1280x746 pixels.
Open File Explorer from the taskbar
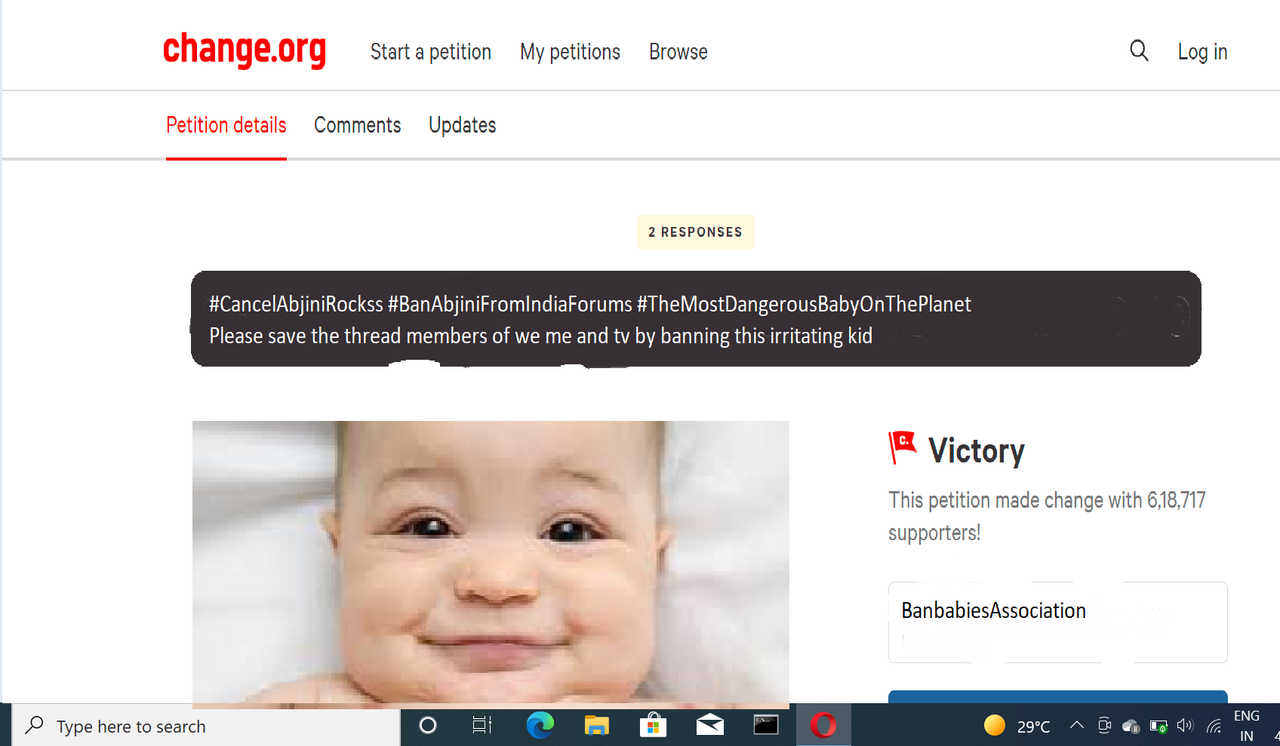pyautogui.click(x=597, y=726)
